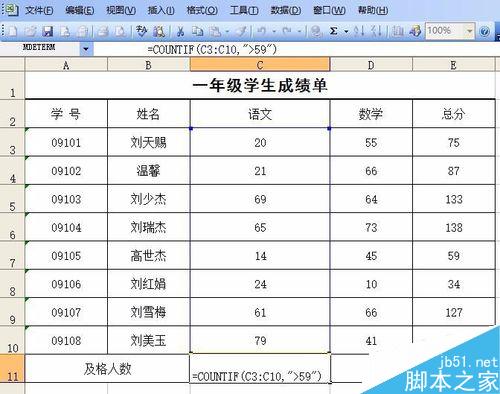Click the New workbook icon
500x394 pixels.
13,31
